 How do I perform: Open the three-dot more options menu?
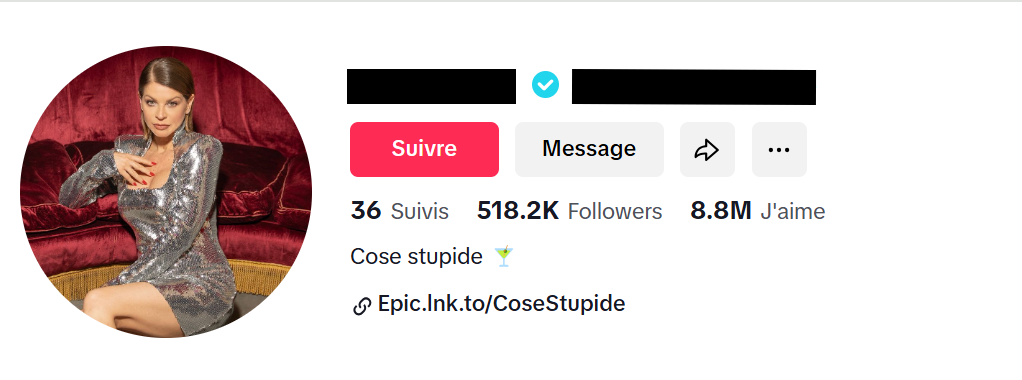coord(779,150)
